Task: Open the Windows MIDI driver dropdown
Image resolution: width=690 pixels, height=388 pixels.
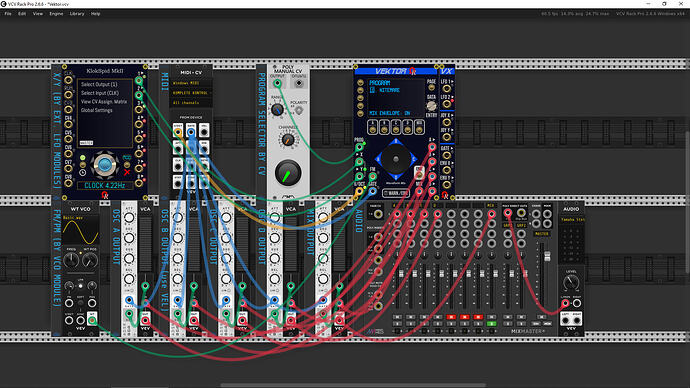Action: tap(191, 83)
